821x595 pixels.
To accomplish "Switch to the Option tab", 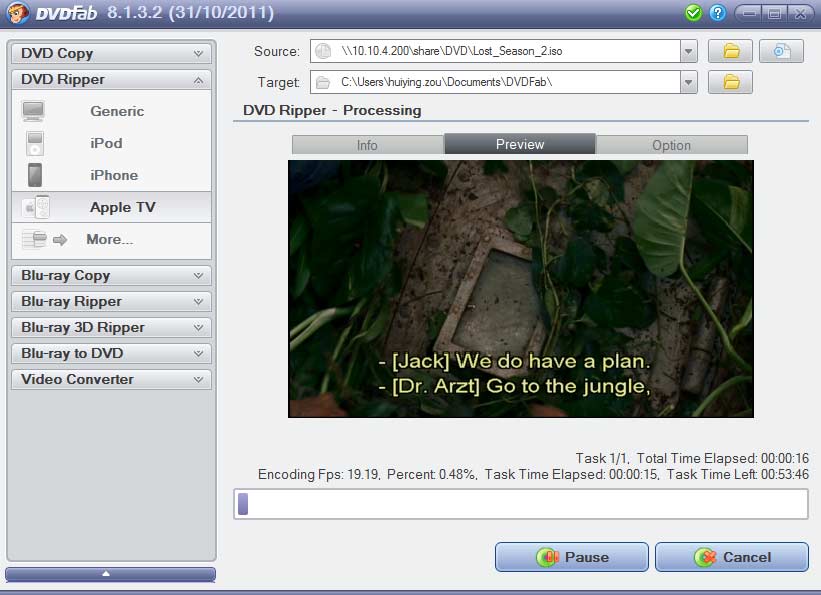I will (672, 145).
